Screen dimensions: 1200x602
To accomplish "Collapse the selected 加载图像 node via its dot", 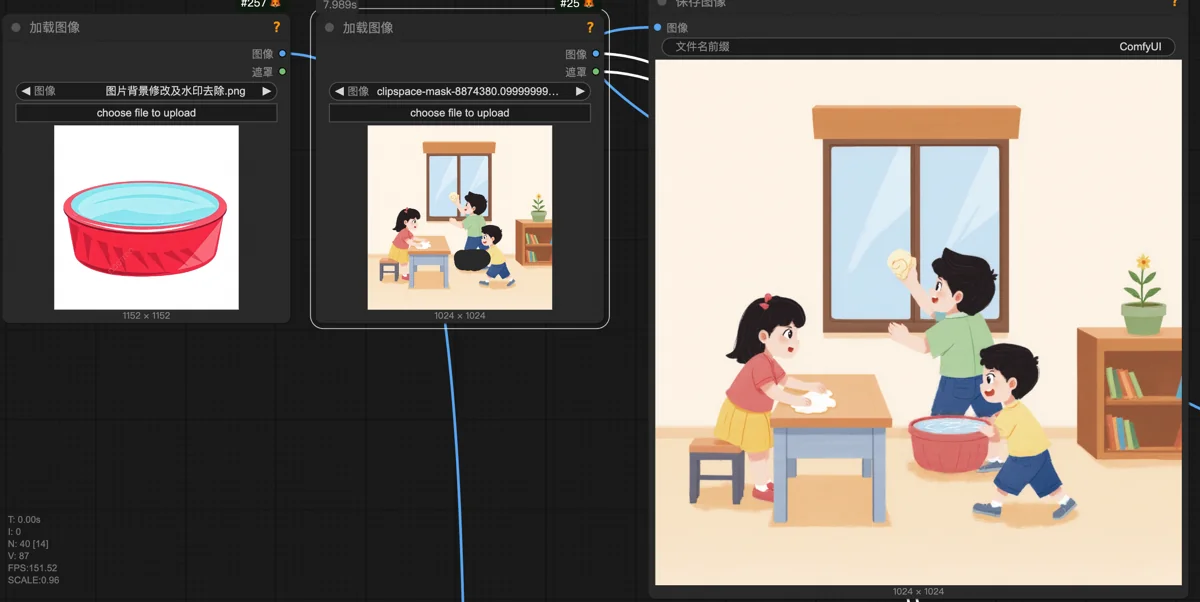I will (x=329, y=28).
